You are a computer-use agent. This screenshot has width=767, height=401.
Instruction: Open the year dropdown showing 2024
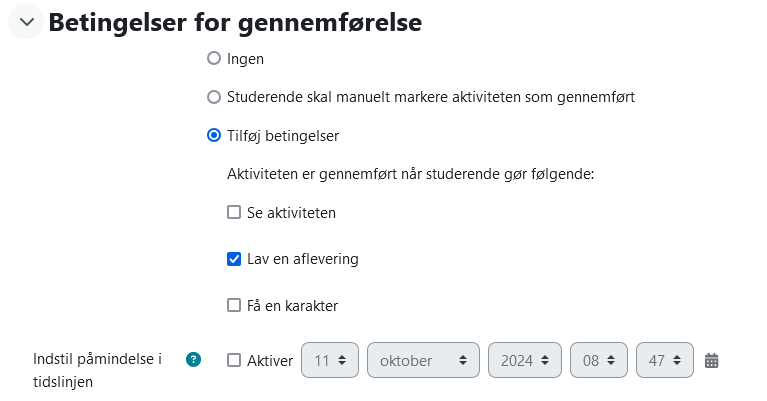[524, 360]
